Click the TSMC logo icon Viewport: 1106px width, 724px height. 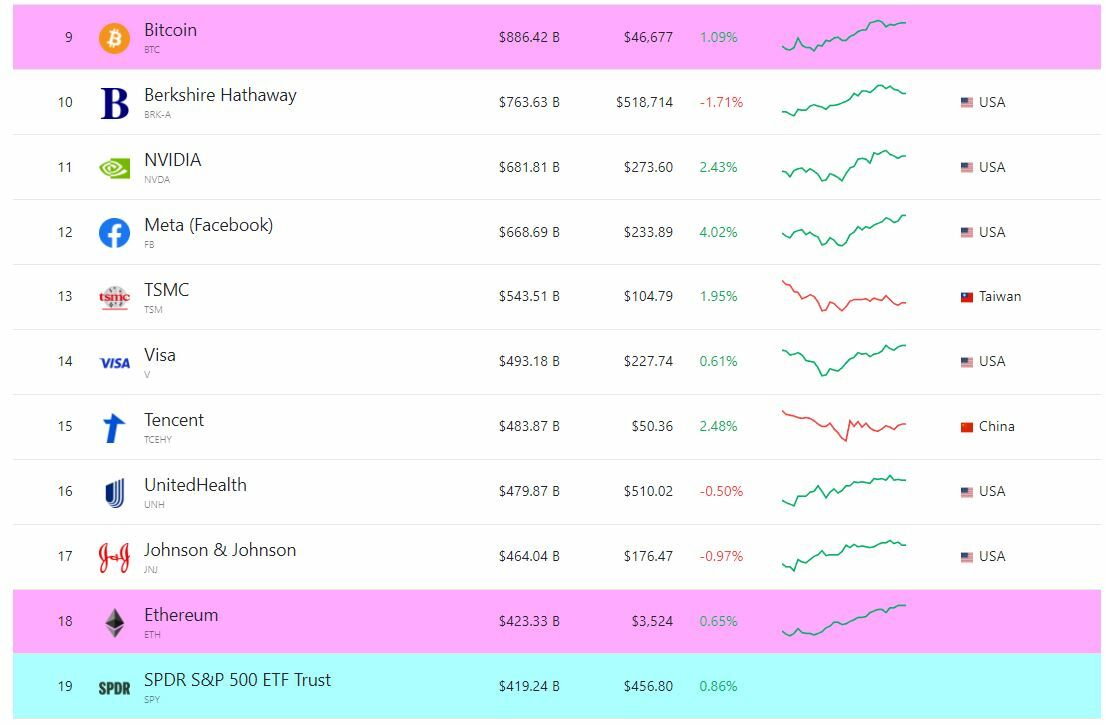tap(114, 297)
